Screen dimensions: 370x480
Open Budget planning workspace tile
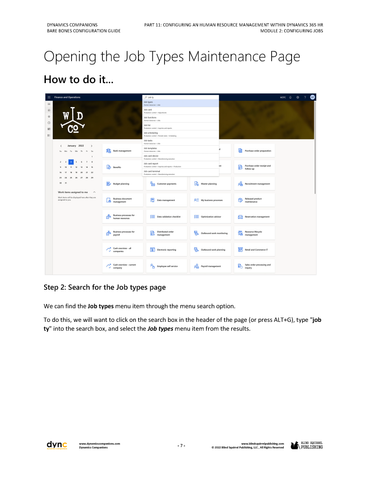(123, 184)
